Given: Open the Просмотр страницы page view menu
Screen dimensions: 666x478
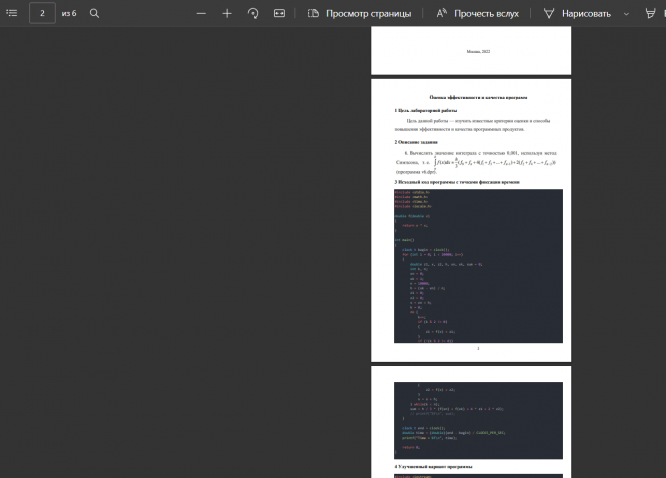Looking at the screenshot, I should (x=368, y=13).
